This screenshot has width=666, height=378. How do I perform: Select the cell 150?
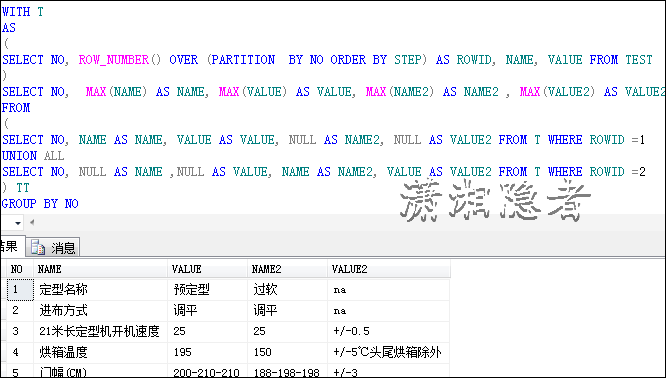pos(288,352)
